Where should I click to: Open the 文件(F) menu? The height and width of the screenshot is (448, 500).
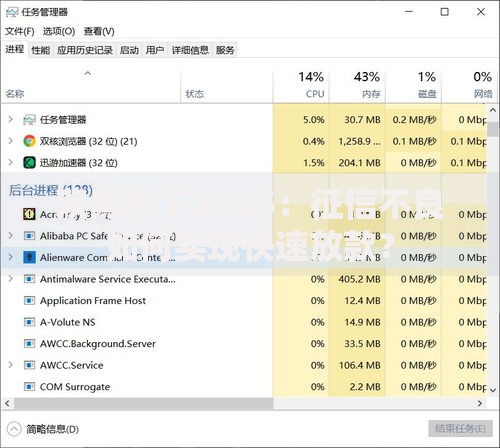pyautogui.click(x=20, y=31)
